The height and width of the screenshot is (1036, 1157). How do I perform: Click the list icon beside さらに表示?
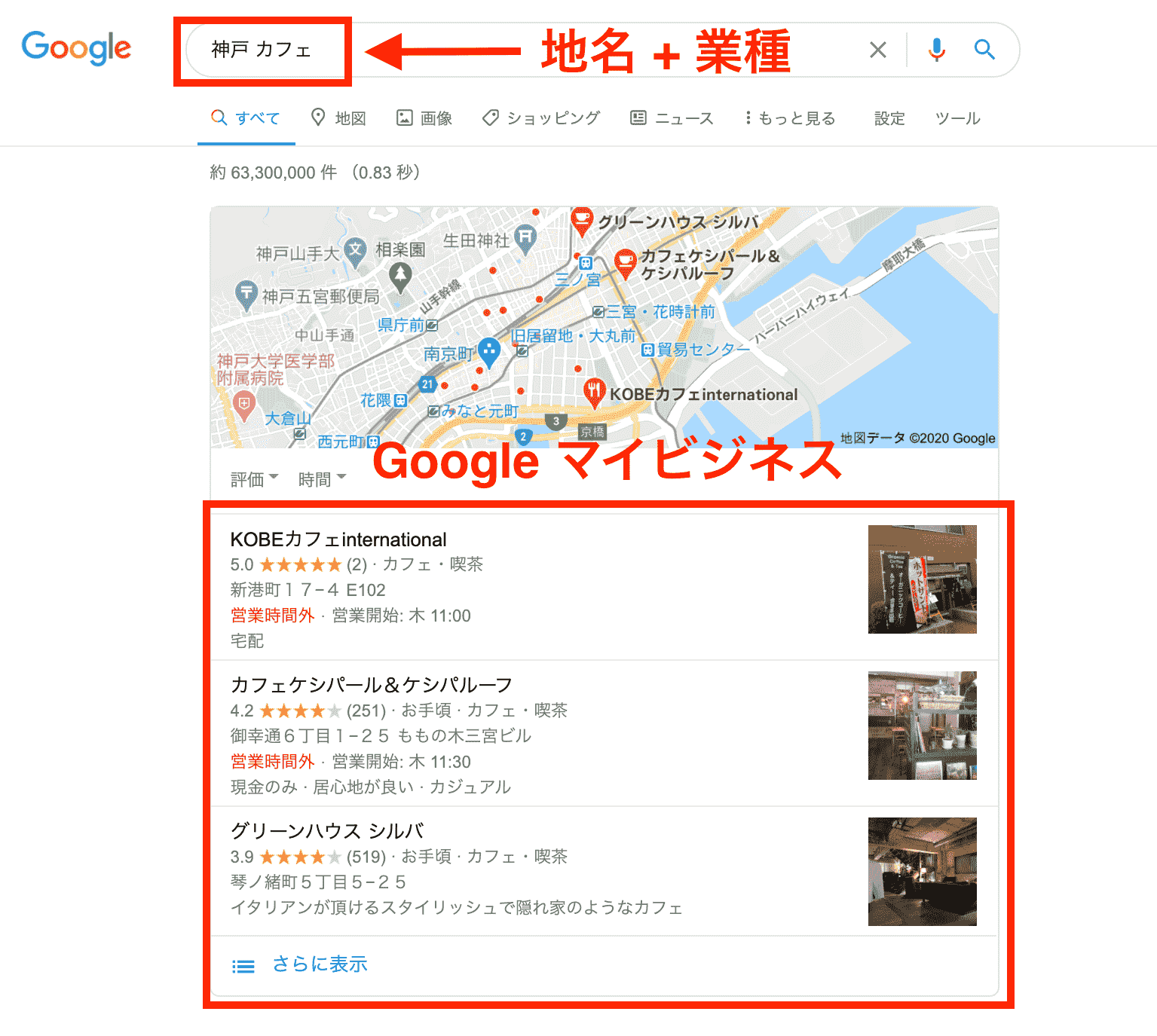[x=243, y=966]
